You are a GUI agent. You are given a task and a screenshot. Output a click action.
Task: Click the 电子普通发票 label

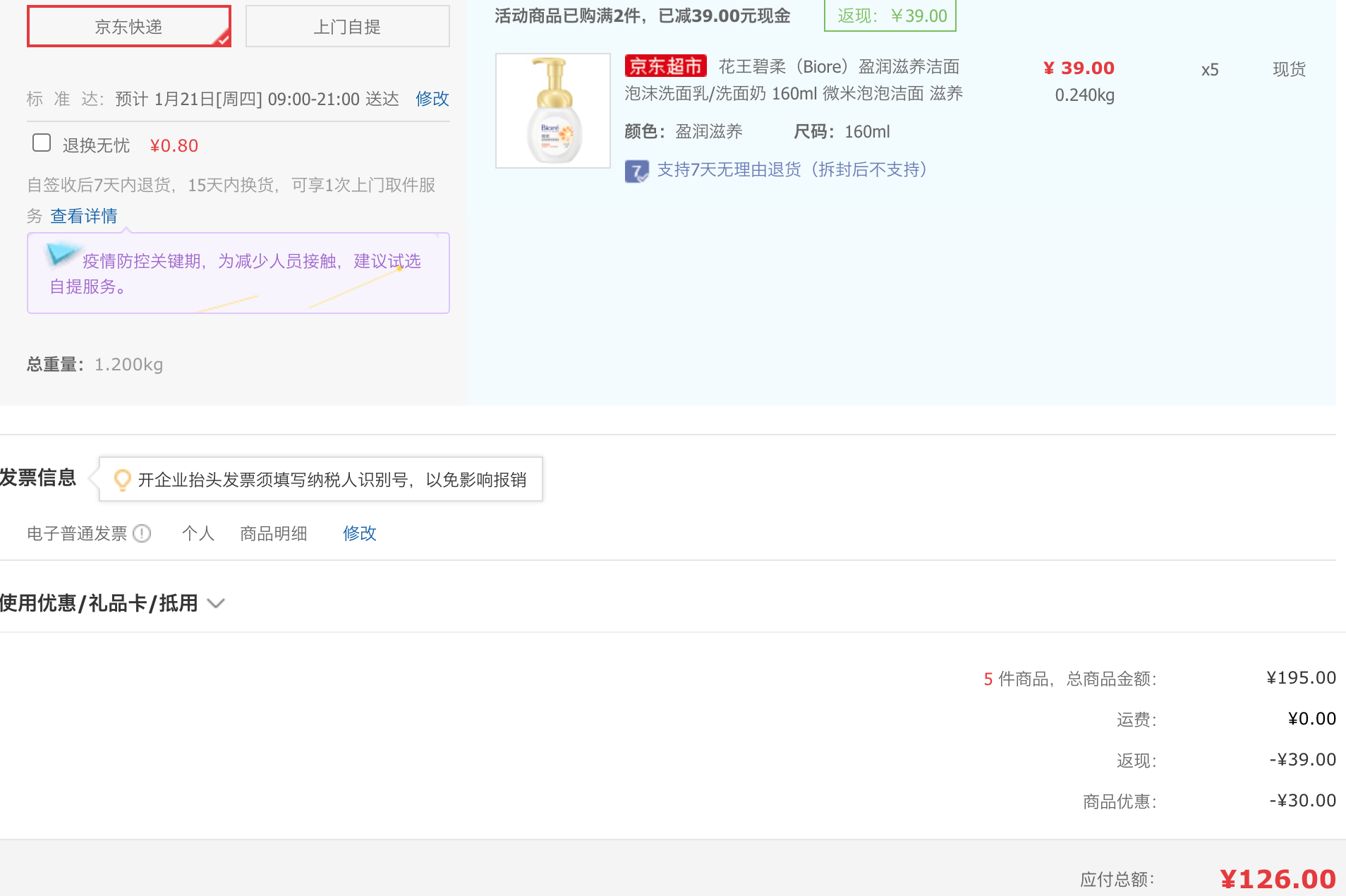click(77, 533)
